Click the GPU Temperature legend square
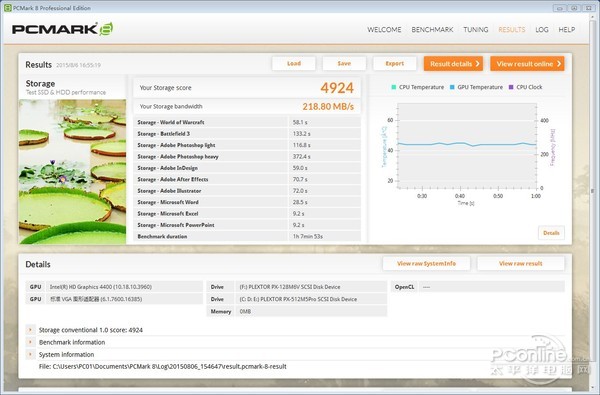 point(452,87)
